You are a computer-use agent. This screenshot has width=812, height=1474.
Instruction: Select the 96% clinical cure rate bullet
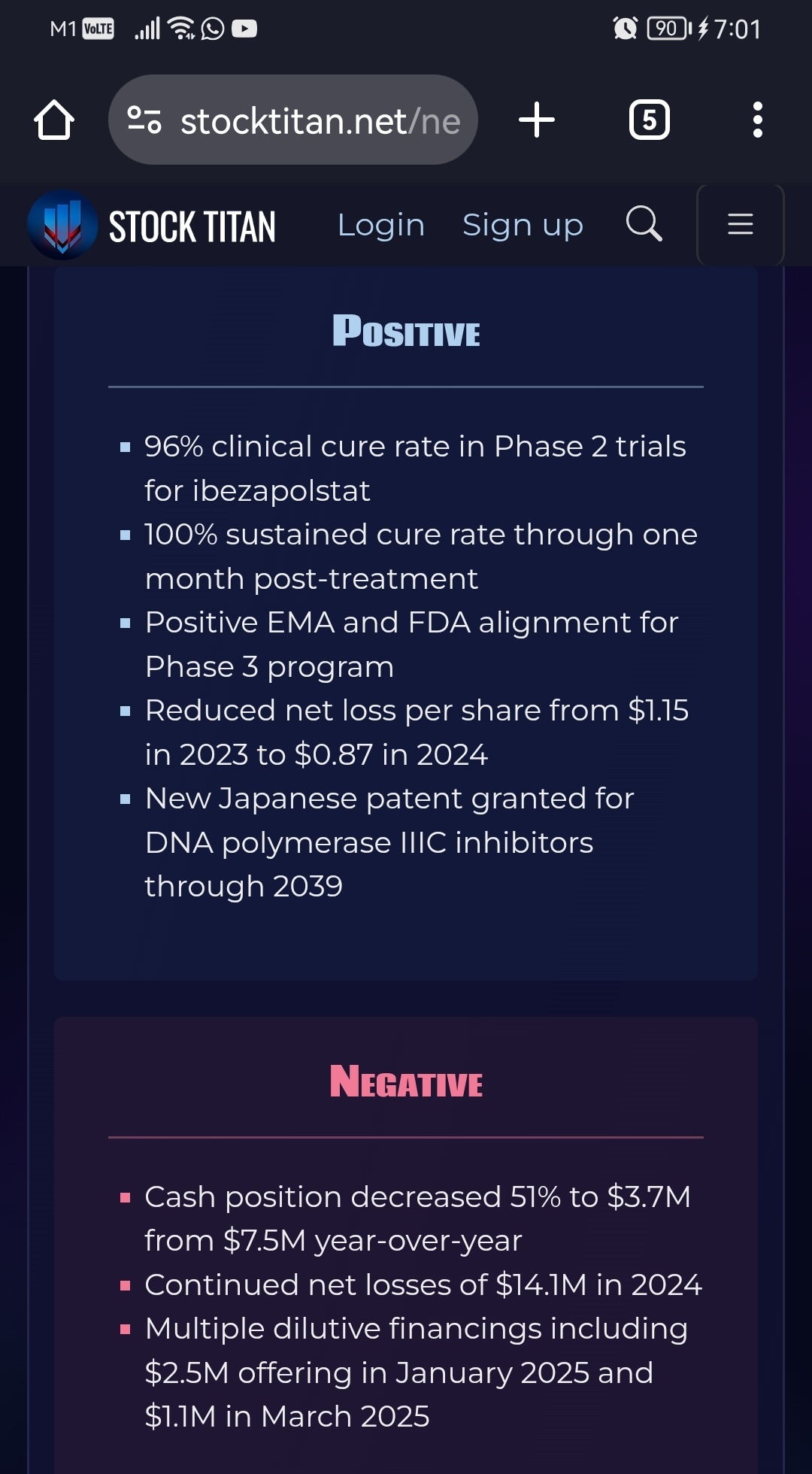[415, 468]
